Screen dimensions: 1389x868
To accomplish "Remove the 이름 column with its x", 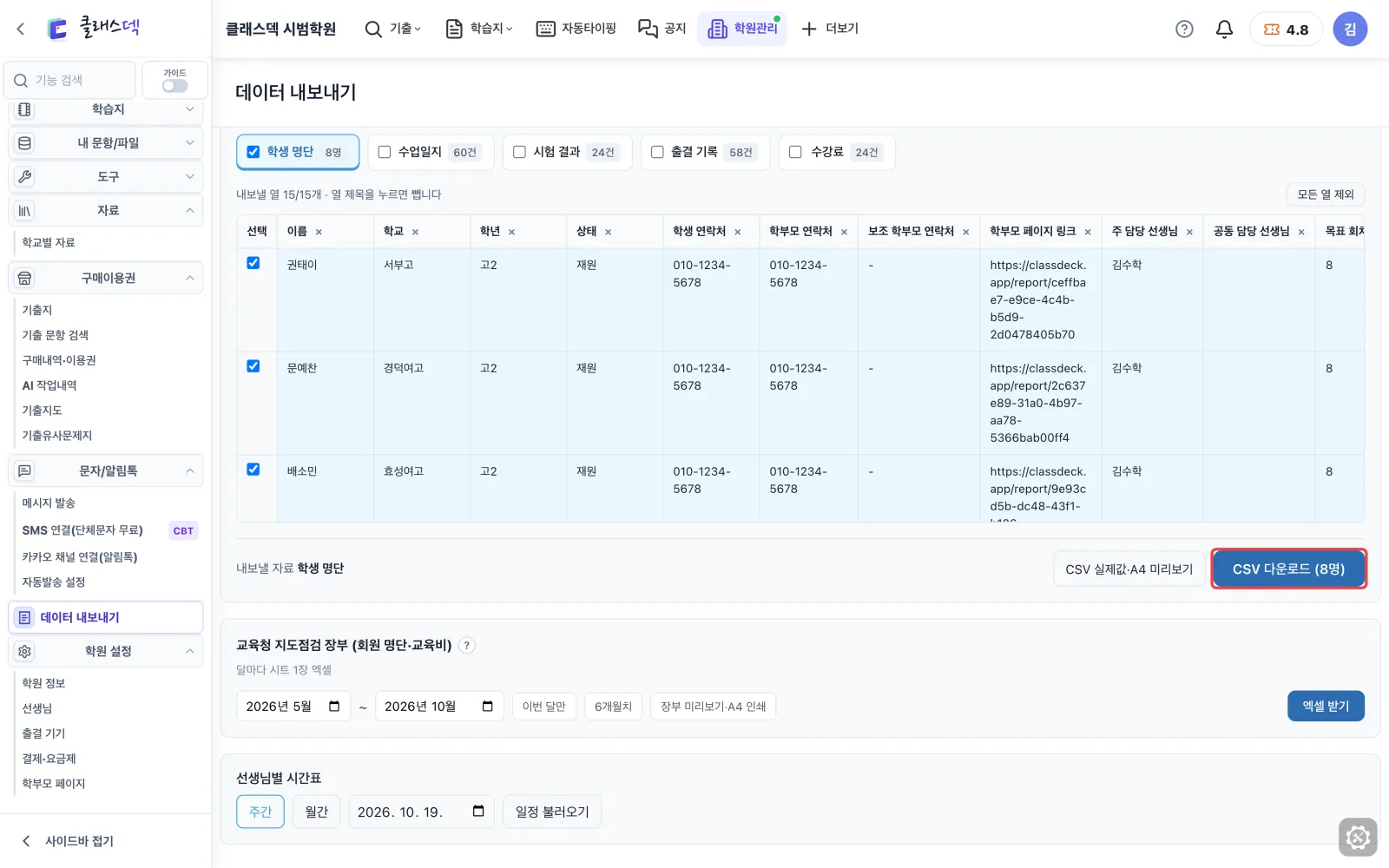I will (x=319, y=232).
